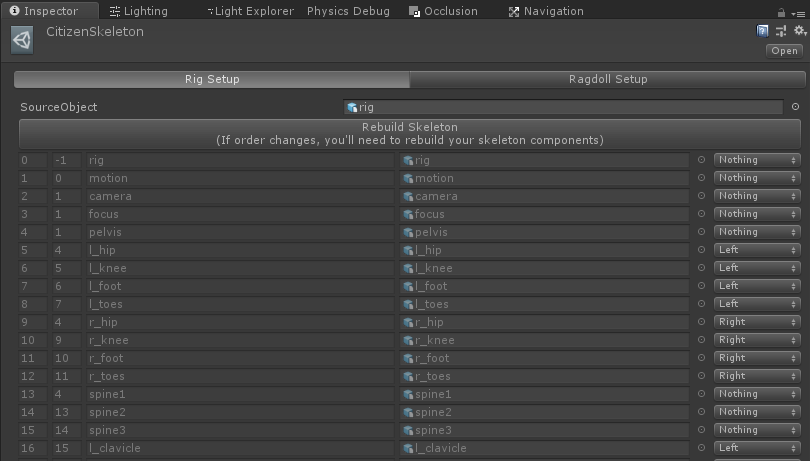This screenshot has height=461, width=810.
Task: Open the Left dropdown for l_hip row
Action: (x=757, y=250)
